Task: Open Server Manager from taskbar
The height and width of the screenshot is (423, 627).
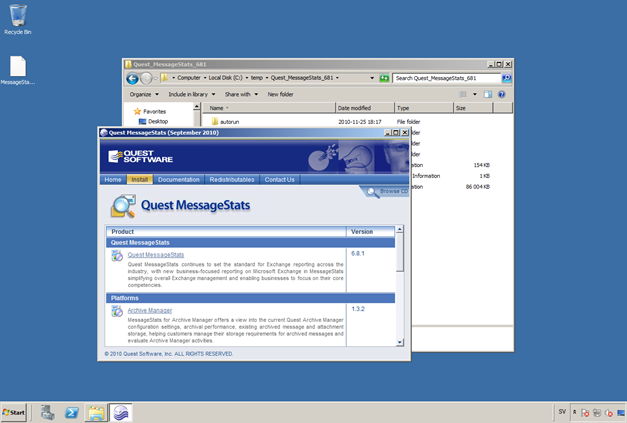Action: [x=48, y=413]
